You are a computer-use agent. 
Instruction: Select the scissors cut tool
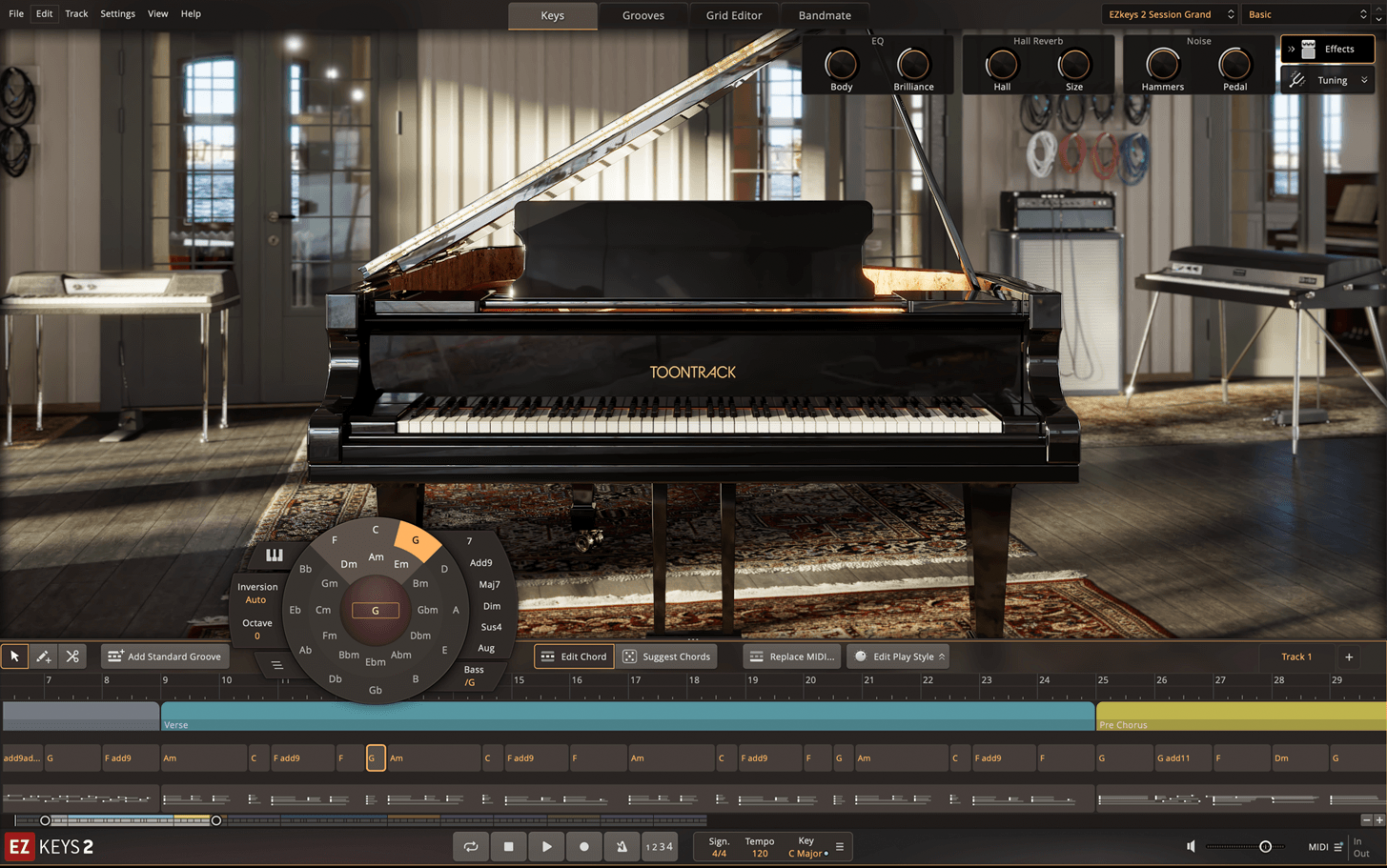click(x=72, y=656)
